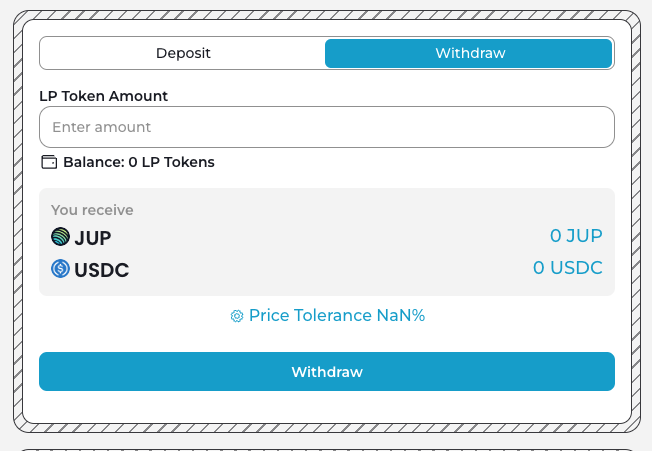The height and width of the screenshot is (451, 652).
Task: Click the 0 USDC receive amount
Action: click(567, 268)
